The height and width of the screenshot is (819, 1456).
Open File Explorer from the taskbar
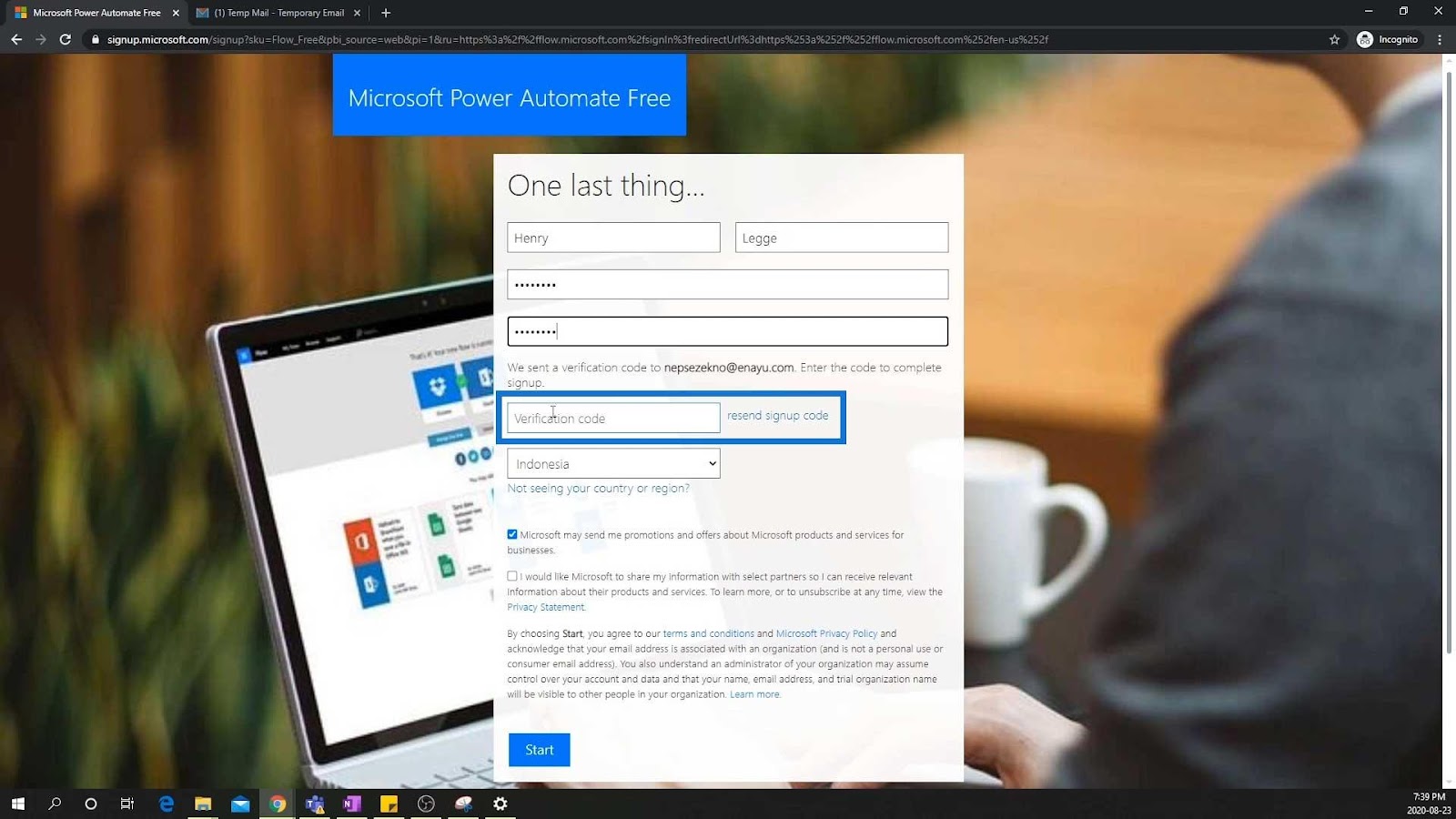(203, 804)
